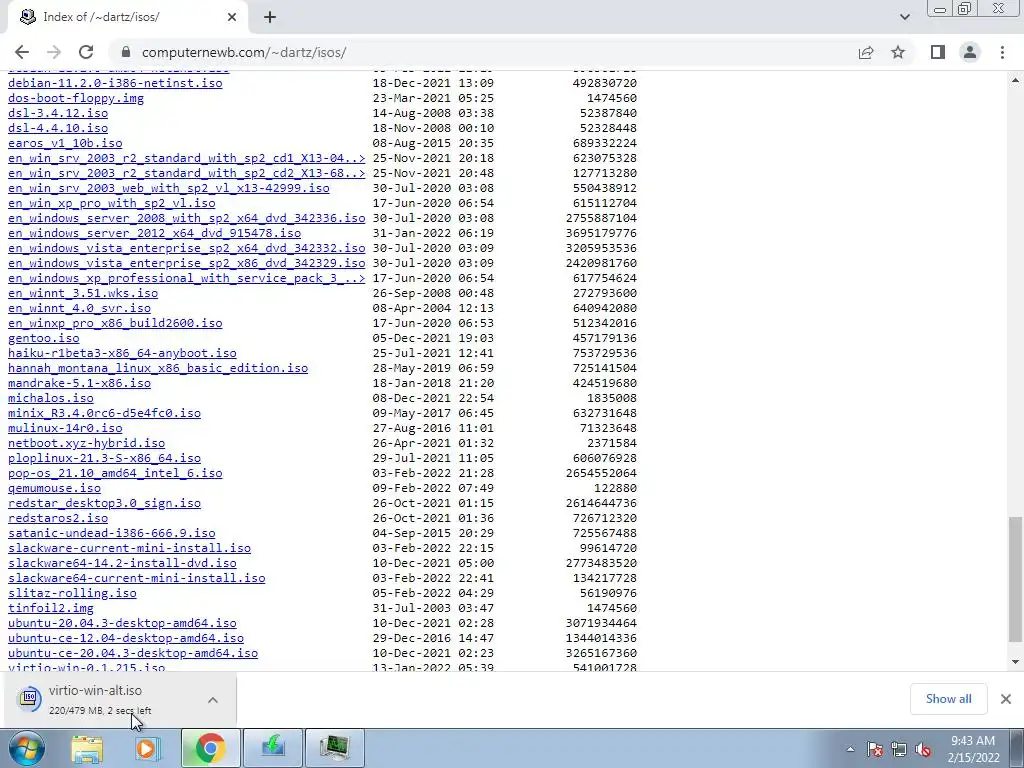Open the green monitor taskbar app
The height and width of the screenshot is (768, 1024).
pyautogui.click(x=334, y=748)
